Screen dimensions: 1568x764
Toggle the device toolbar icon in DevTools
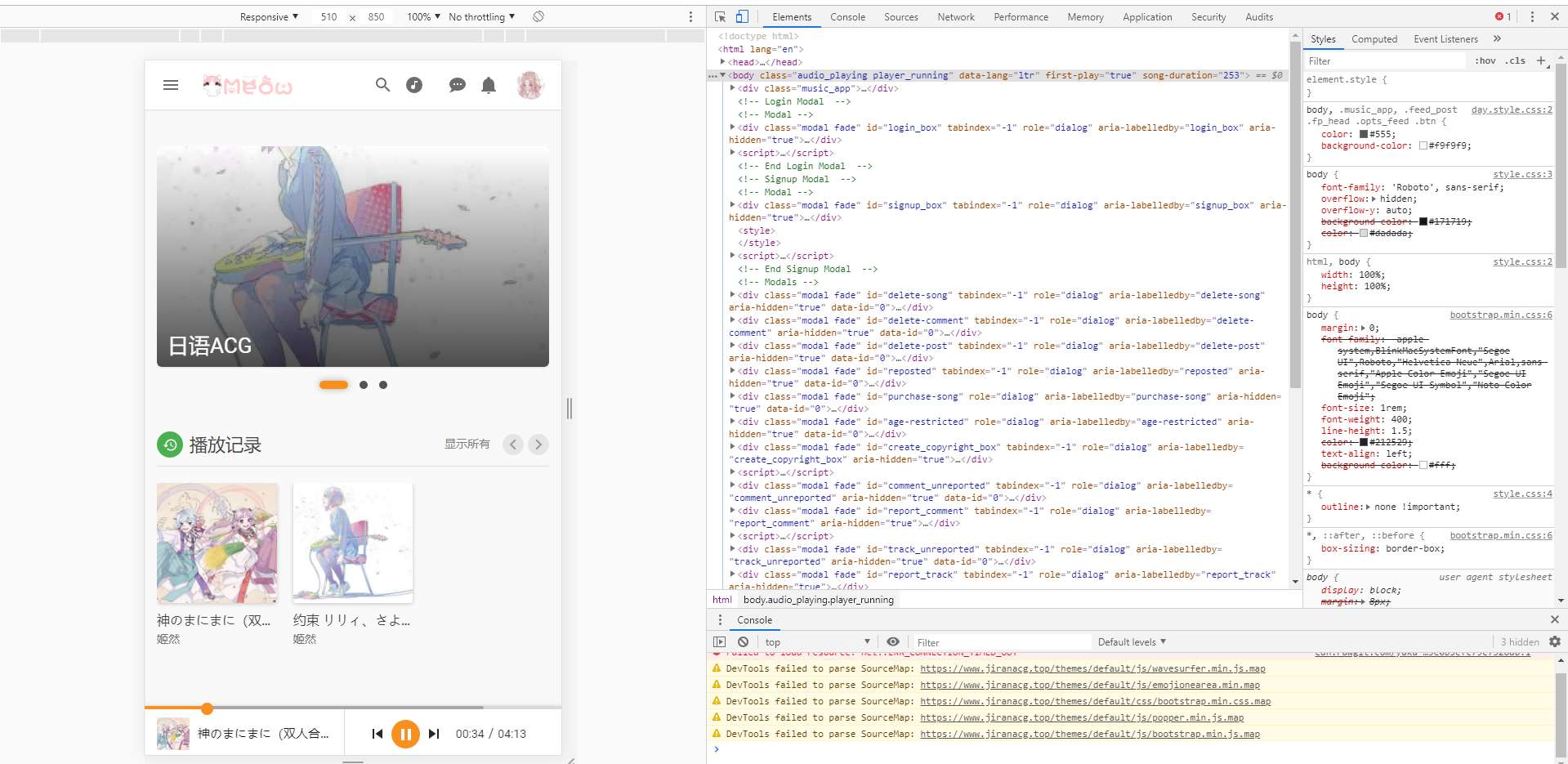[742, 16]
